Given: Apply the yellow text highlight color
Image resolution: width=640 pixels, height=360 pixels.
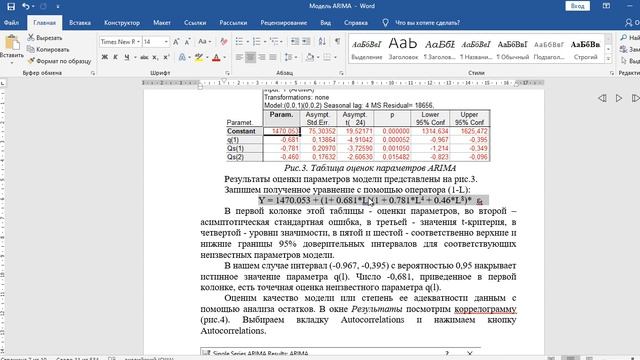Looking at the screenshot, I should pyautogui.click(x=199, y=57).
